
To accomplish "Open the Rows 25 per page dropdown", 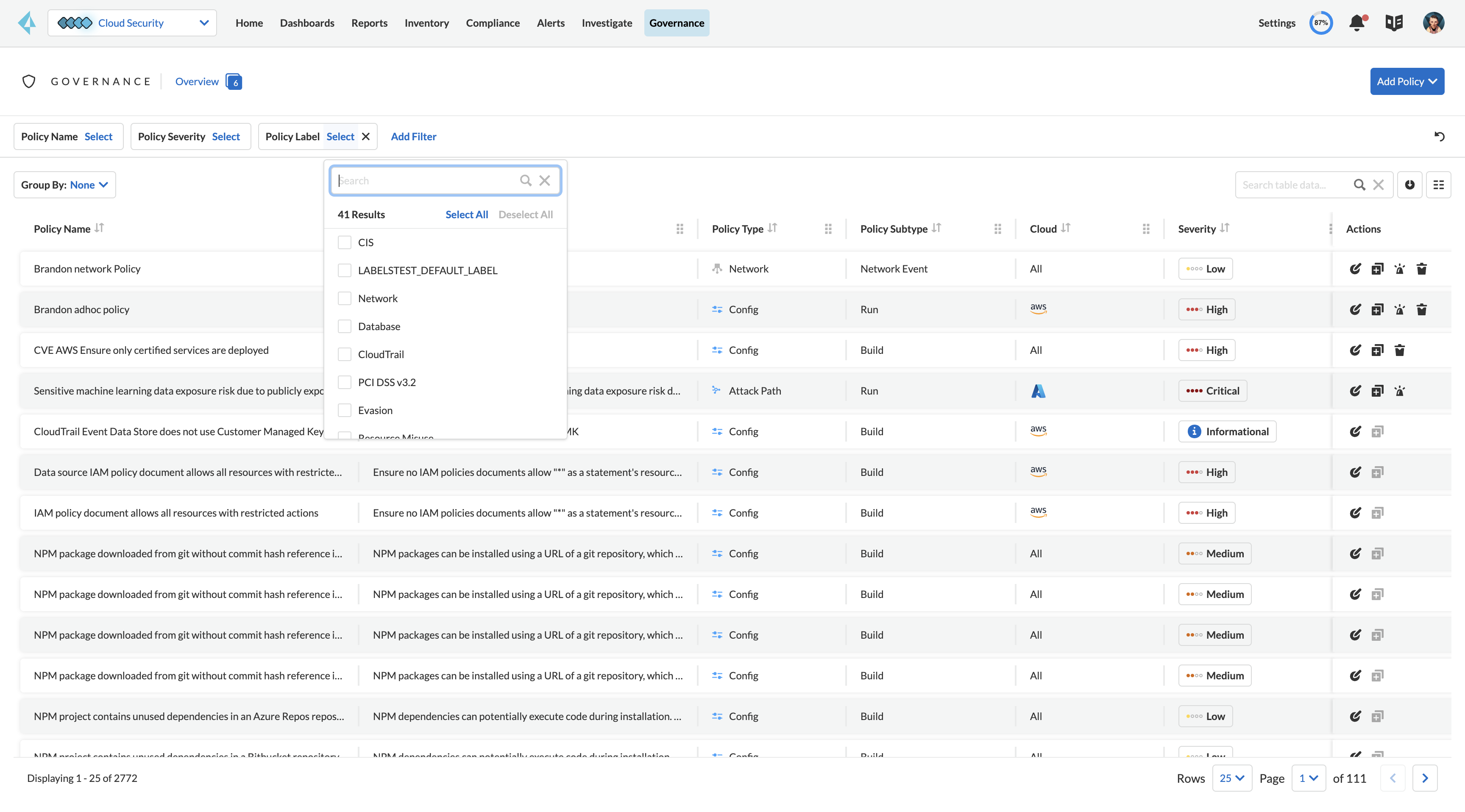I will click(x=1232, y=778).
